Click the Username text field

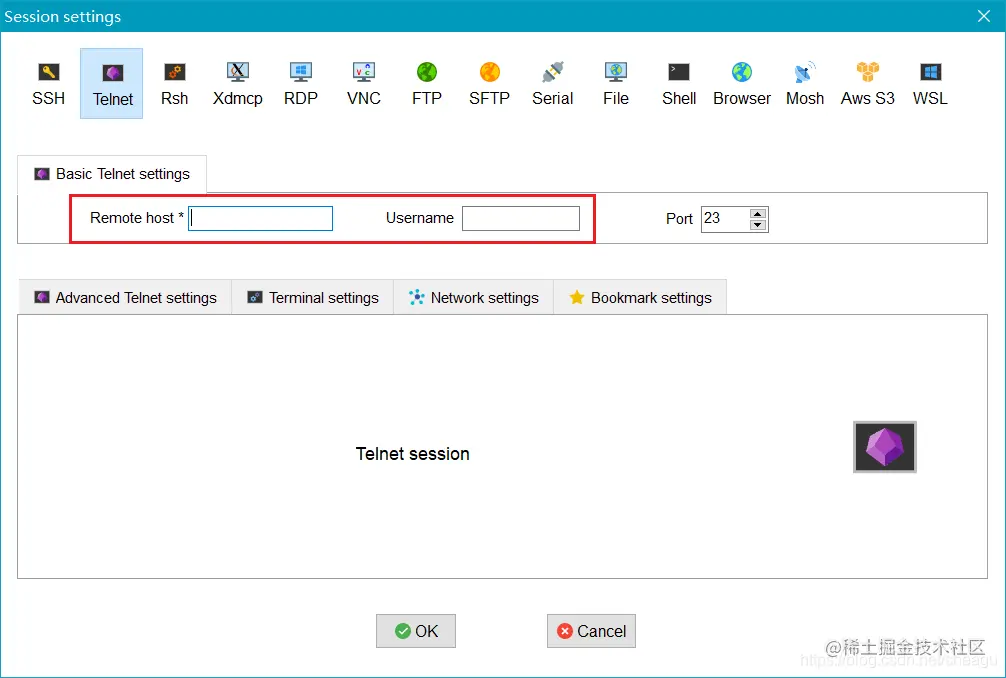coord(521,218)
